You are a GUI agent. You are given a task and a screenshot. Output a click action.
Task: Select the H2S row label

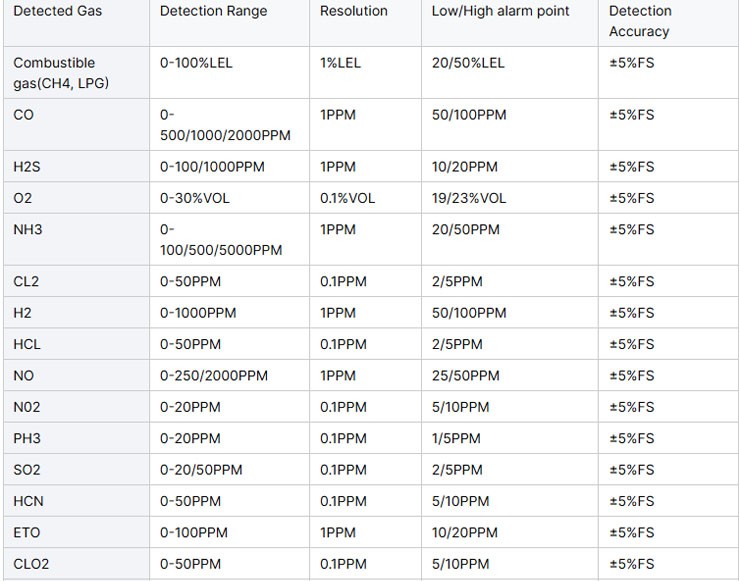(x=27, y=166)
